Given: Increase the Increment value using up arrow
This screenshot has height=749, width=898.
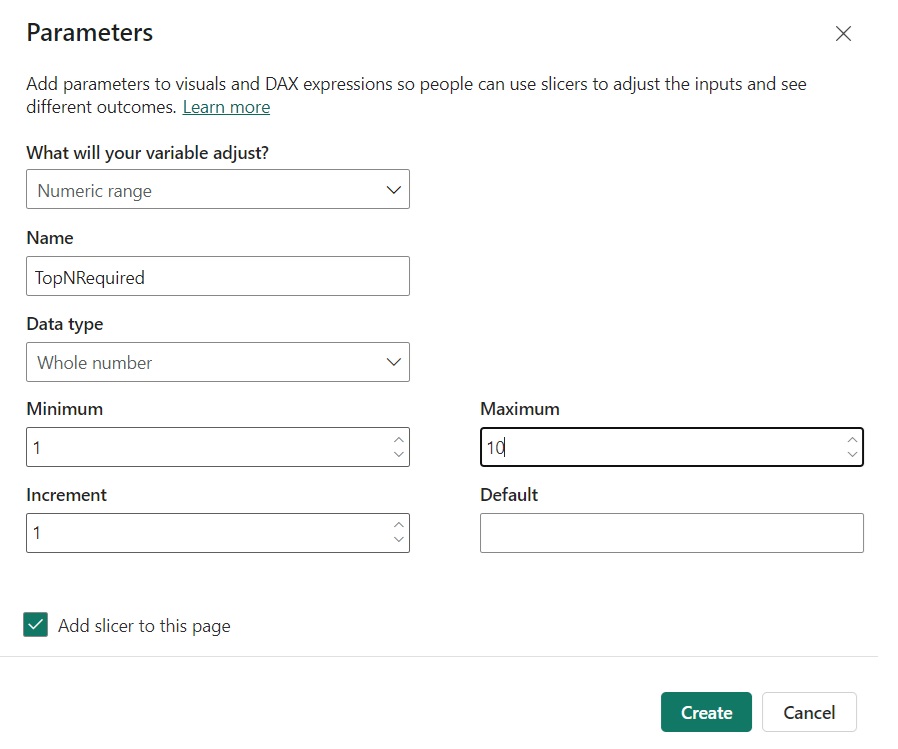Looking at the screenshot, I should [399, 525].
